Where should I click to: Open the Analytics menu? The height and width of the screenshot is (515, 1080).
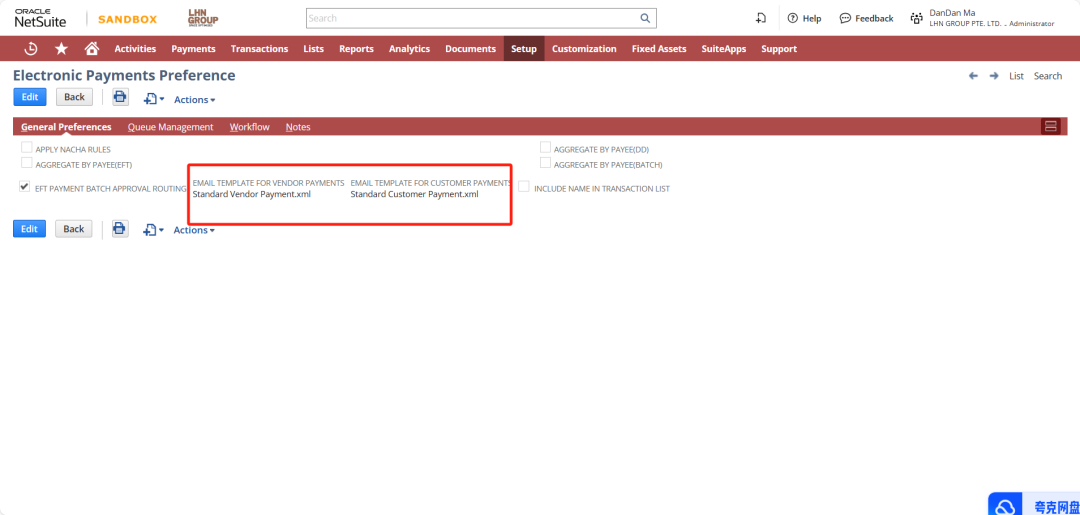coord(409,49)
